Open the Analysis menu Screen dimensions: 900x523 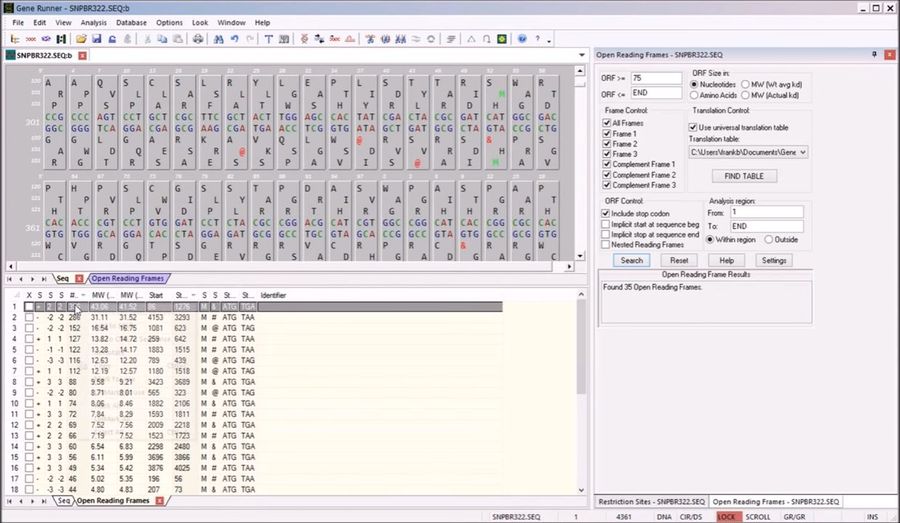point(94,22)
